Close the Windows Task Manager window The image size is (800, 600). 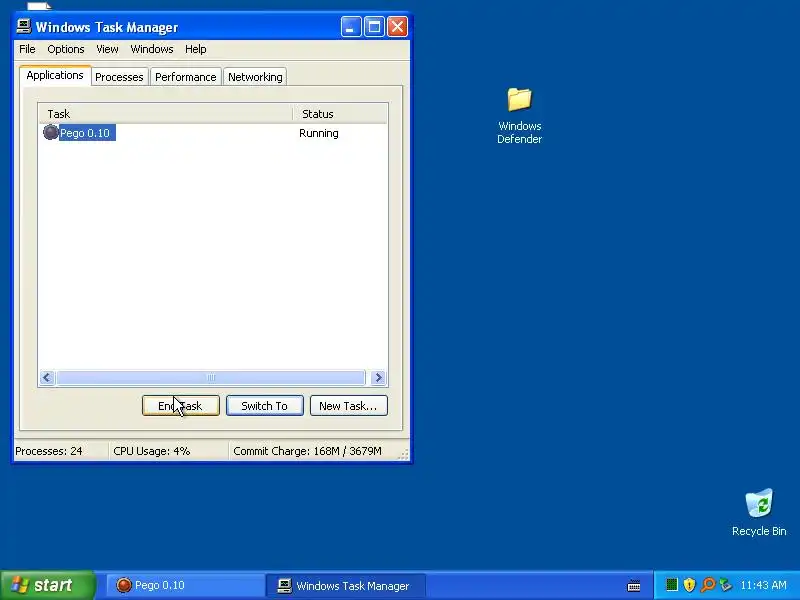click(x=397, y=27)
